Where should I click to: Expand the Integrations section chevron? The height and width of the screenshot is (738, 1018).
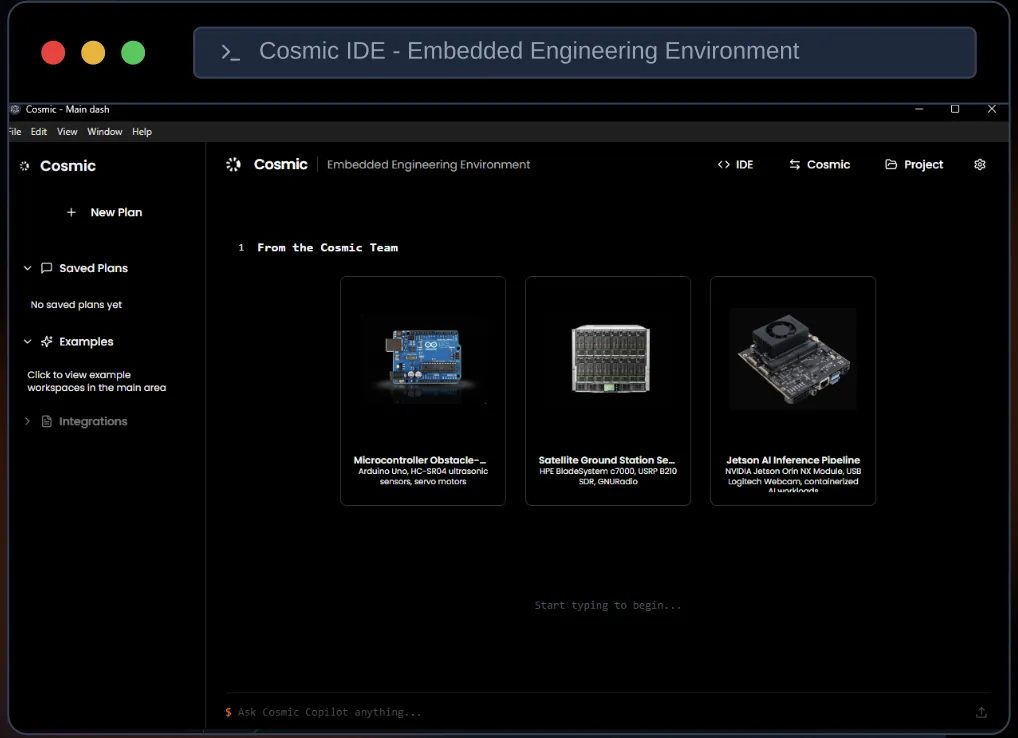coord(27,421)
